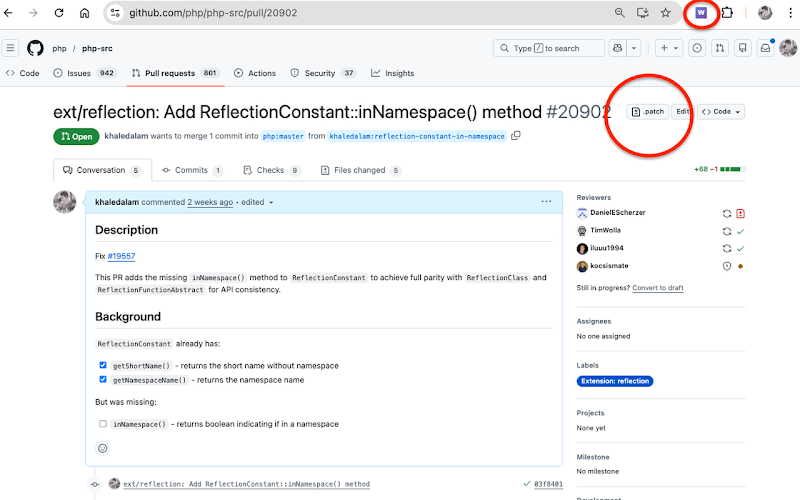Screen dimensions: 800x500
Task: Add an emoji reaction to the comment
Action: (103, 448)
